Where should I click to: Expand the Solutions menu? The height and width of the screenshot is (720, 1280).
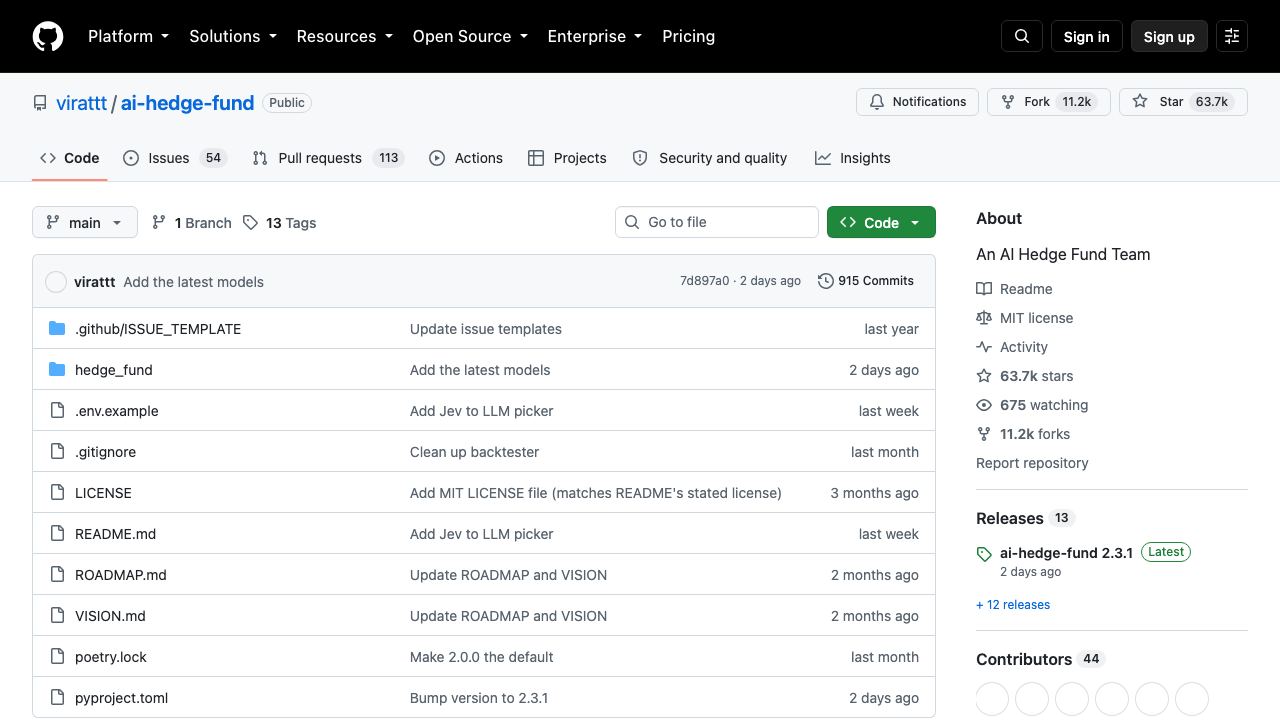(233, 36)
